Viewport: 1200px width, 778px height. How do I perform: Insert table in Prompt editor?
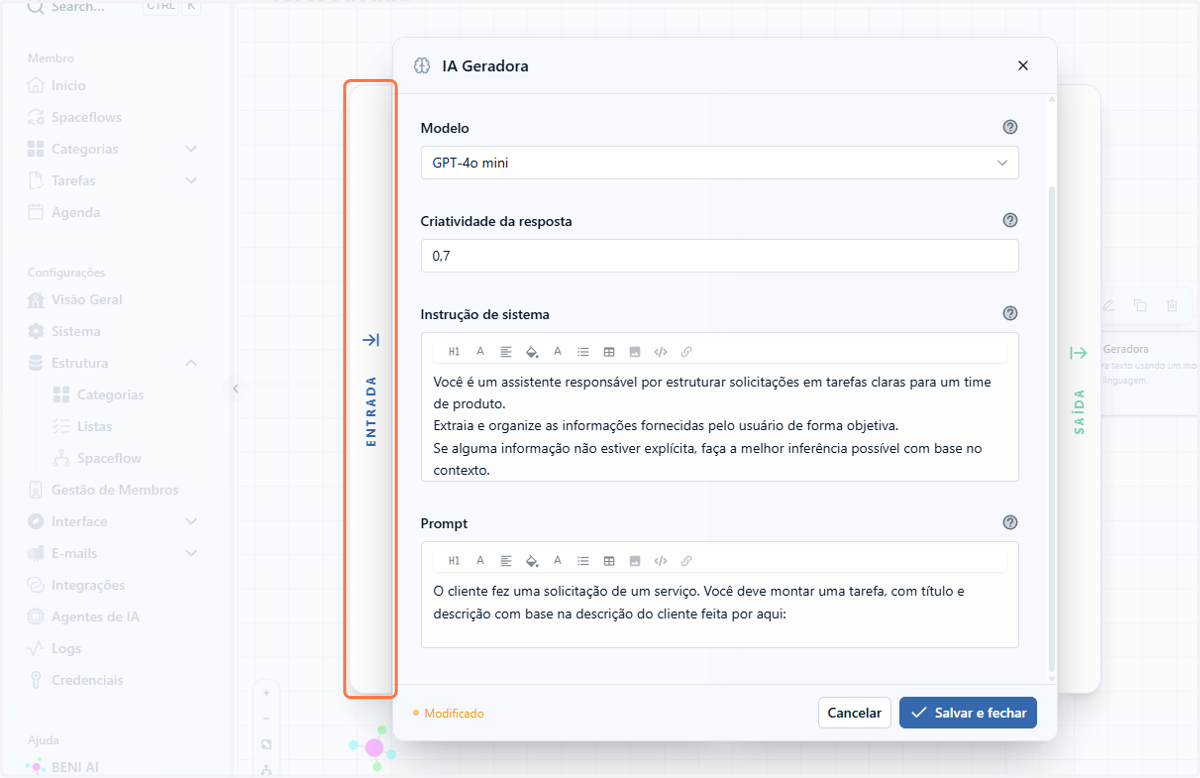pos(609,561)
